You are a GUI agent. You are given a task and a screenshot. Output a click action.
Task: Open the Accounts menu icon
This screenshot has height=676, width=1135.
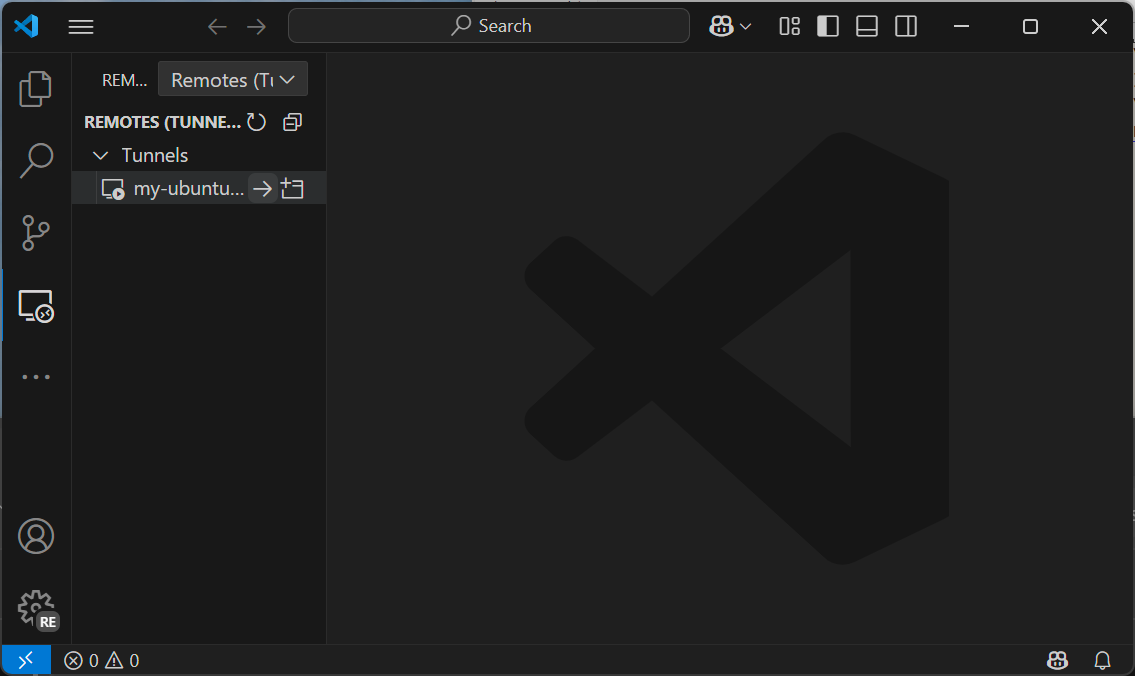(35, 536)
